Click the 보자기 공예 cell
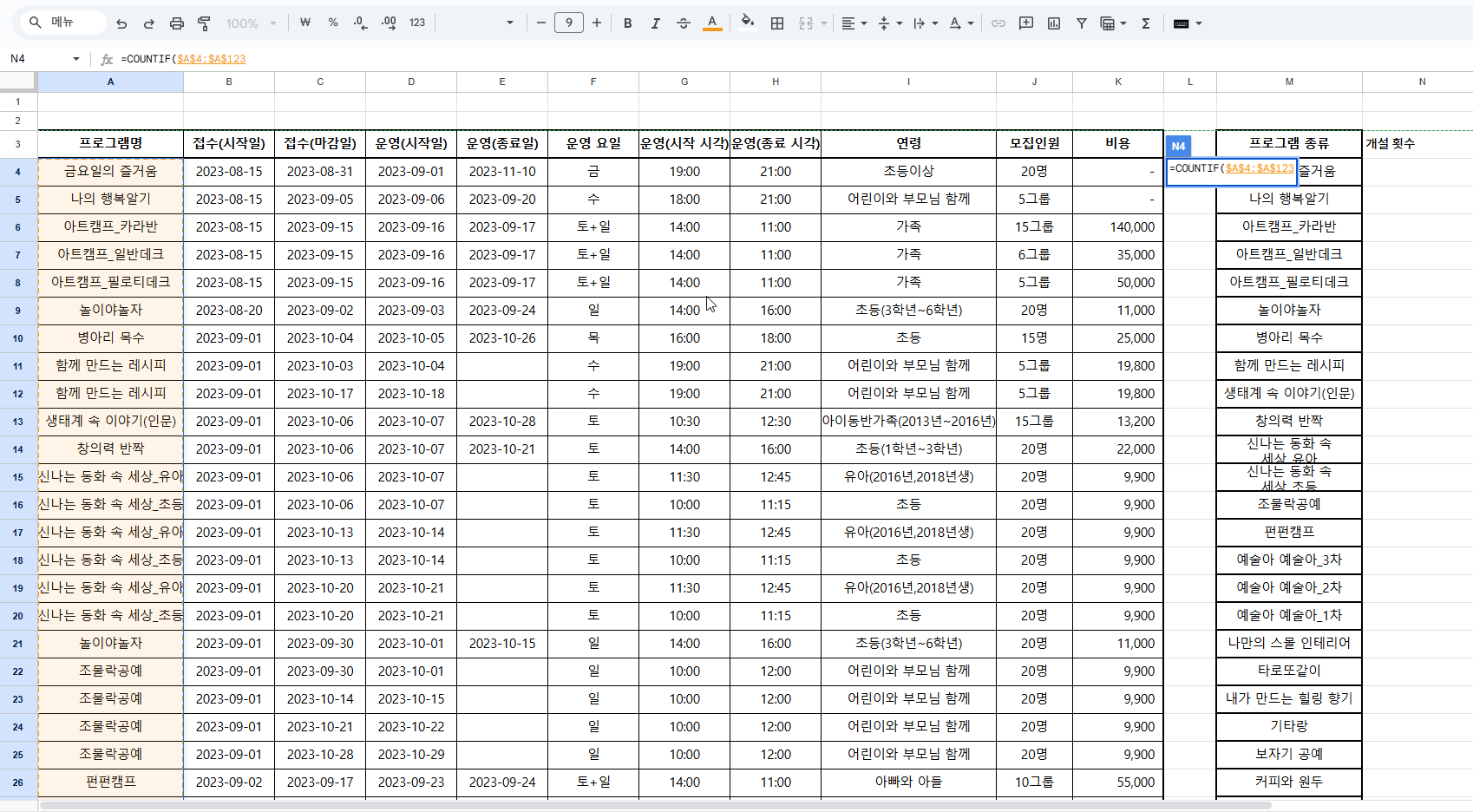 click(1289, 755)
